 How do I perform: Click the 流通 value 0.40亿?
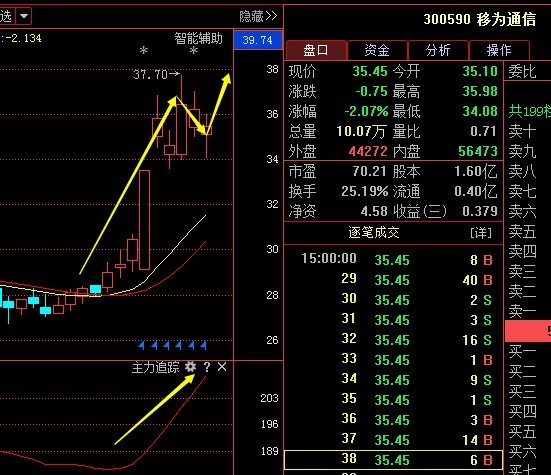(x=476, y=191)
